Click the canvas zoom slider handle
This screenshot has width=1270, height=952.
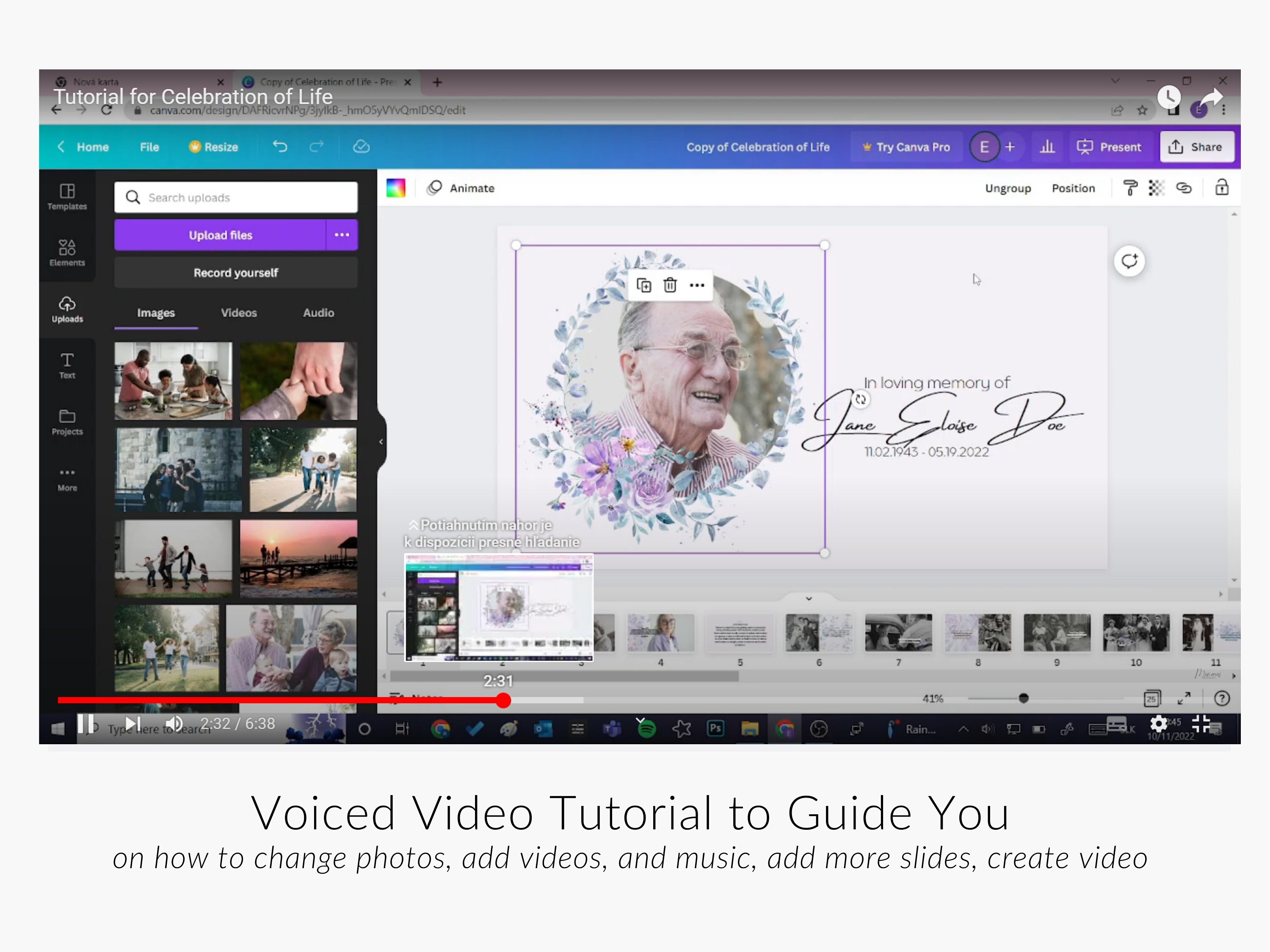tap(1023, 699)
